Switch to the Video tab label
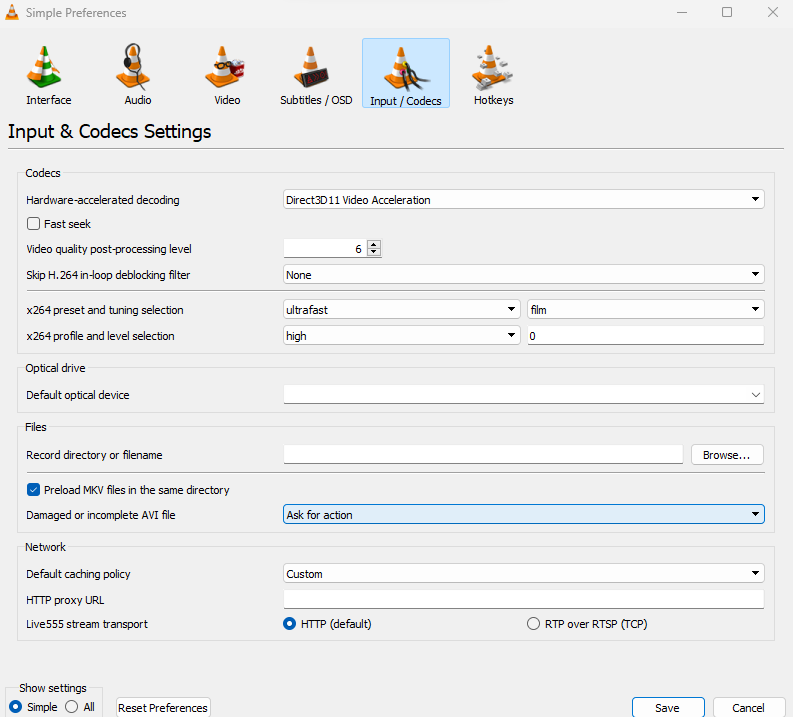Screen dimensions: 793x717 [x=227, y=100]
